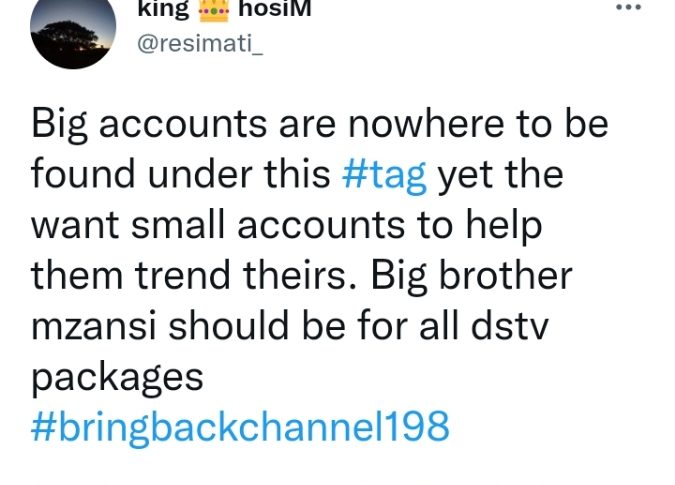Click the phrase 'them trend theirs.'

[195, 275]
